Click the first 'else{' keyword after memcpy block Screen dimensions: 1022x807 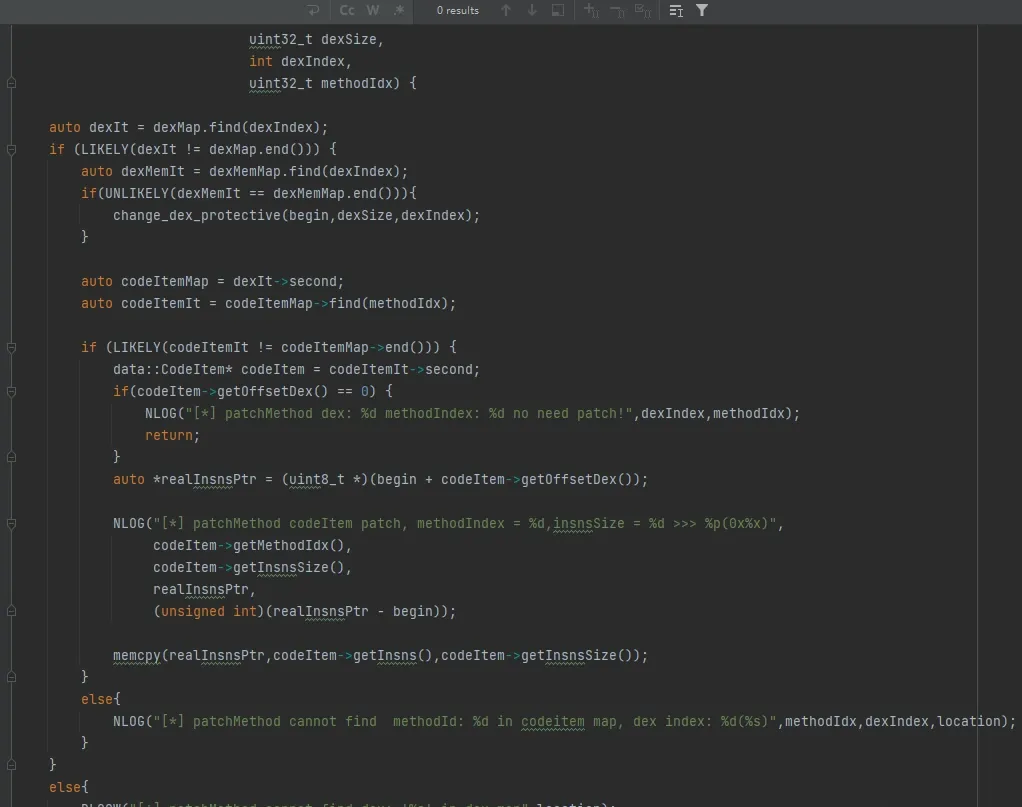coord(100,700)
